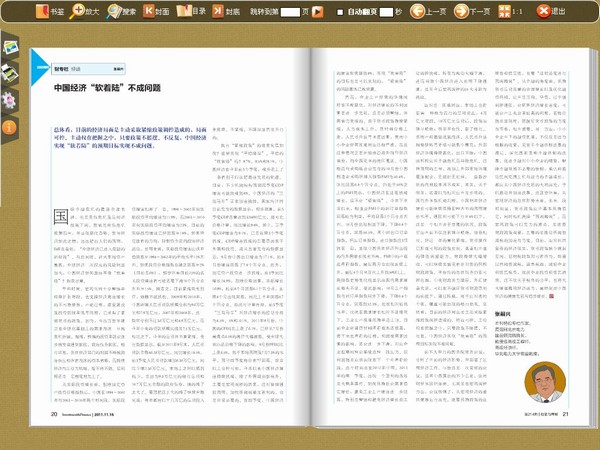Screen dimensions: 600x450
Task: Open settings gear in left sidebar
Action: tap(9, 101)
